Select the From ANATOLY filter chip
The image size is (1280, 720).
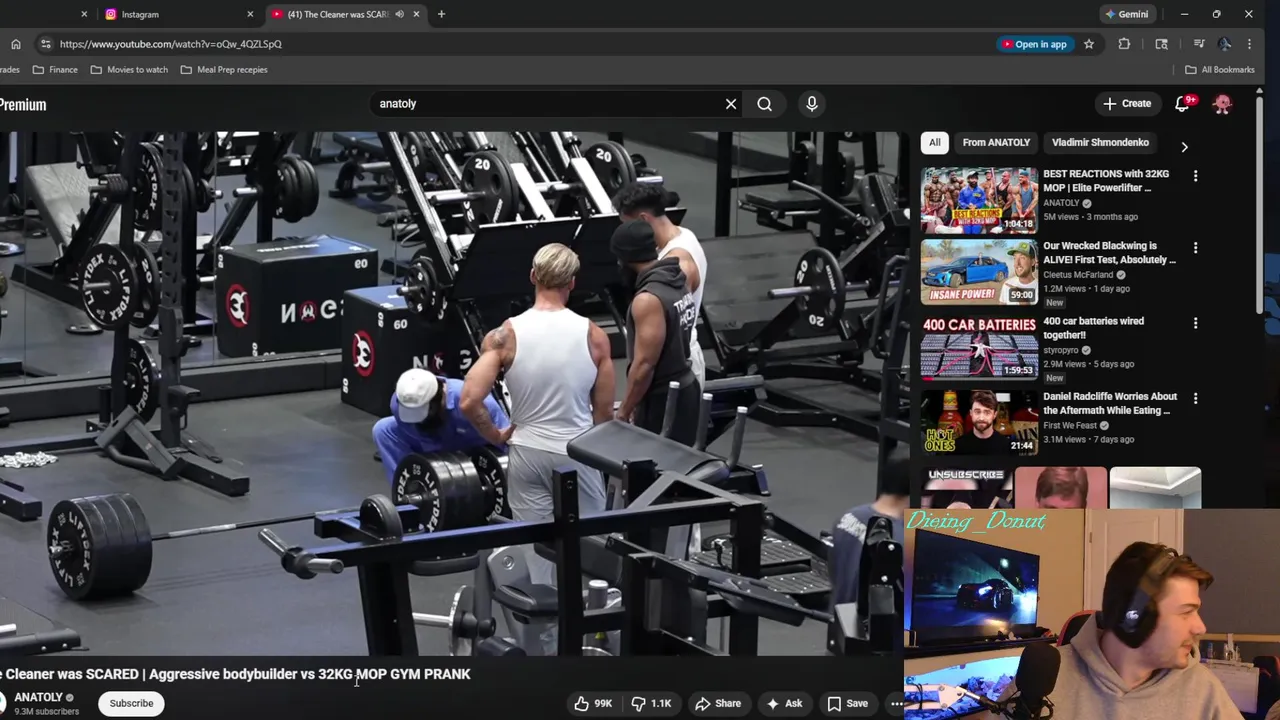pyautogui.click(x=996, y=143)
